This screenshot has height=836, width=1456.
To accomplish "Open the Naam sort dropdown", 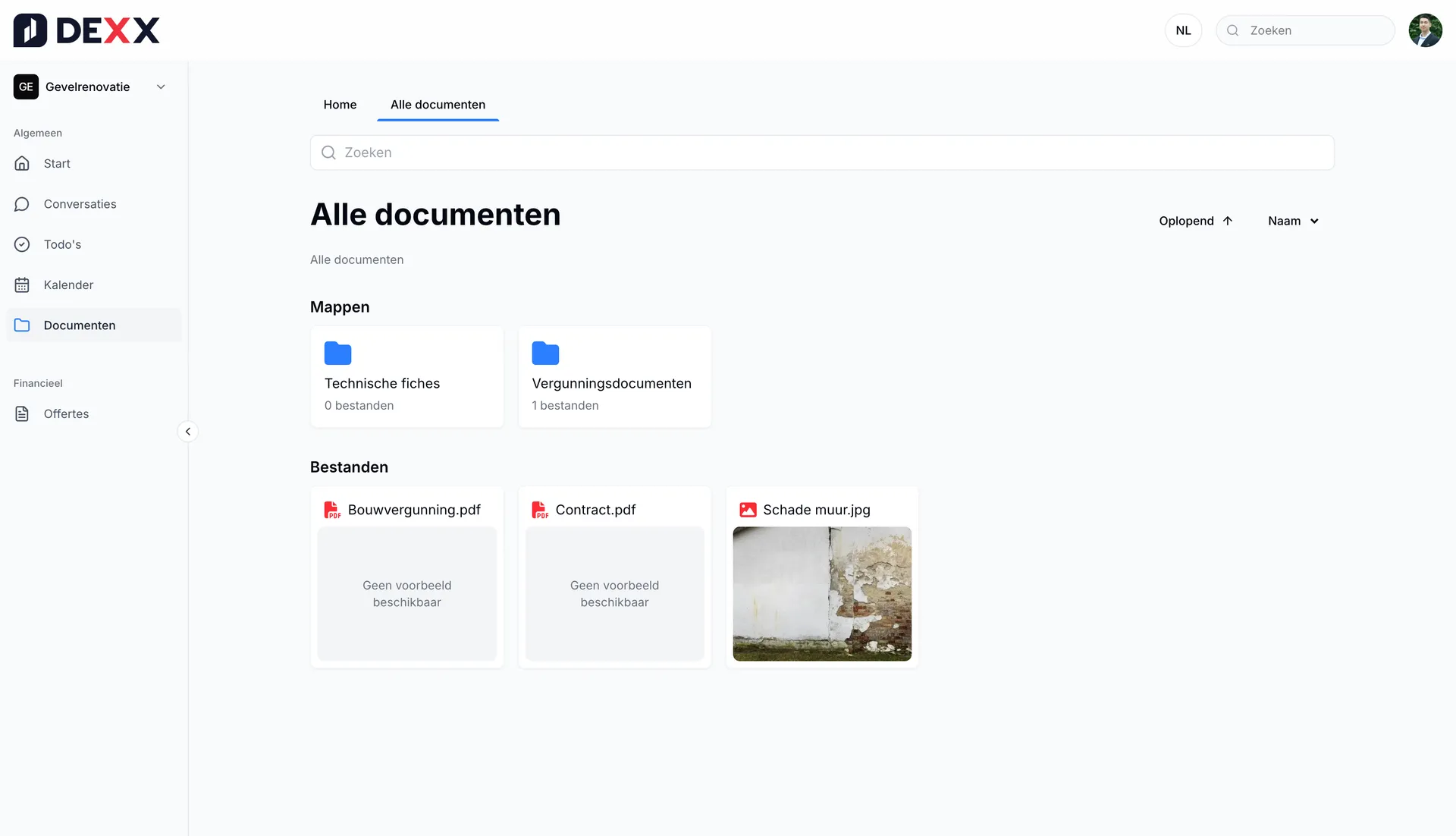I will [x=1293, y=221].
